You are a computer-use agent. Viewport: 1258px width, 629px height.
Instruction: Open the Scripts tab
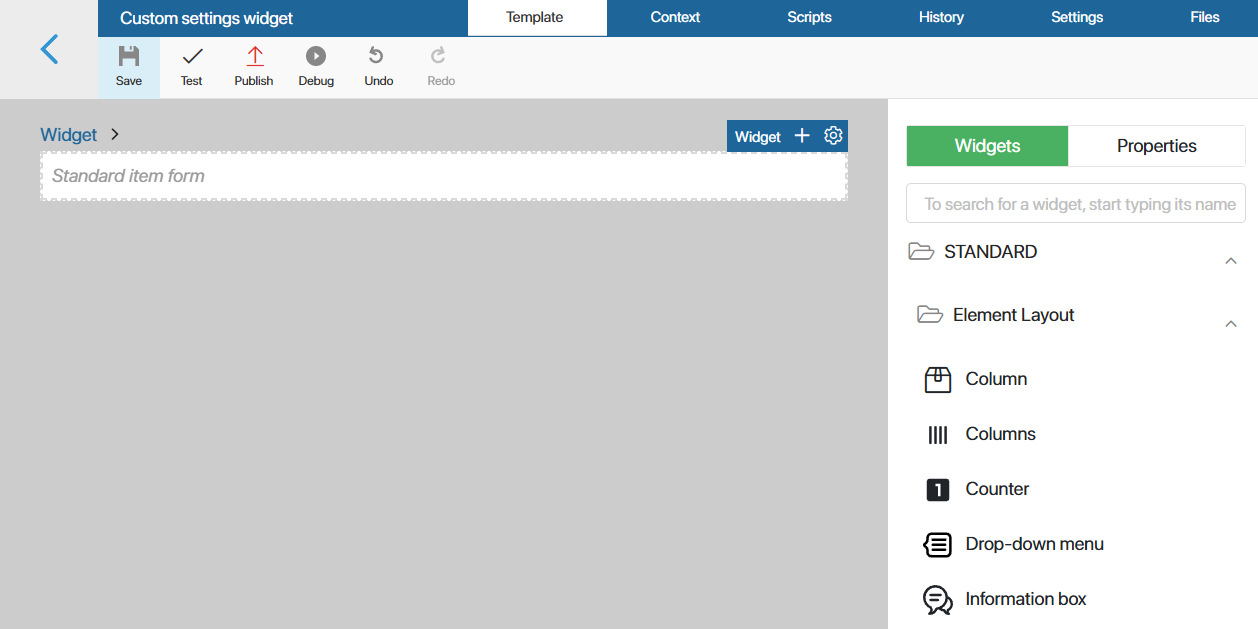click(x=809, y=17)
